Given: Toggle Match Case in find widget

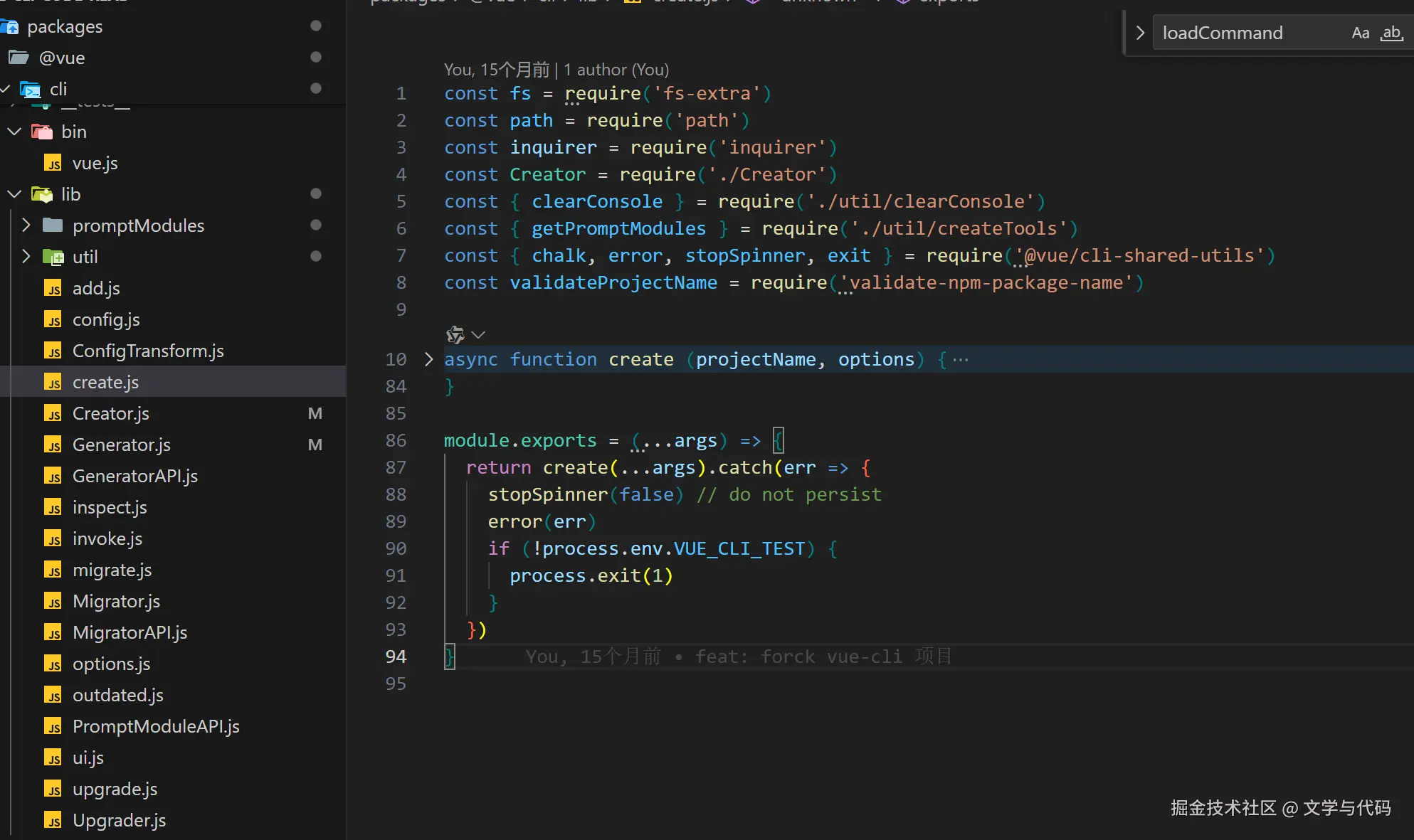Looking at the screenshot, I should tap(1360, 33).
